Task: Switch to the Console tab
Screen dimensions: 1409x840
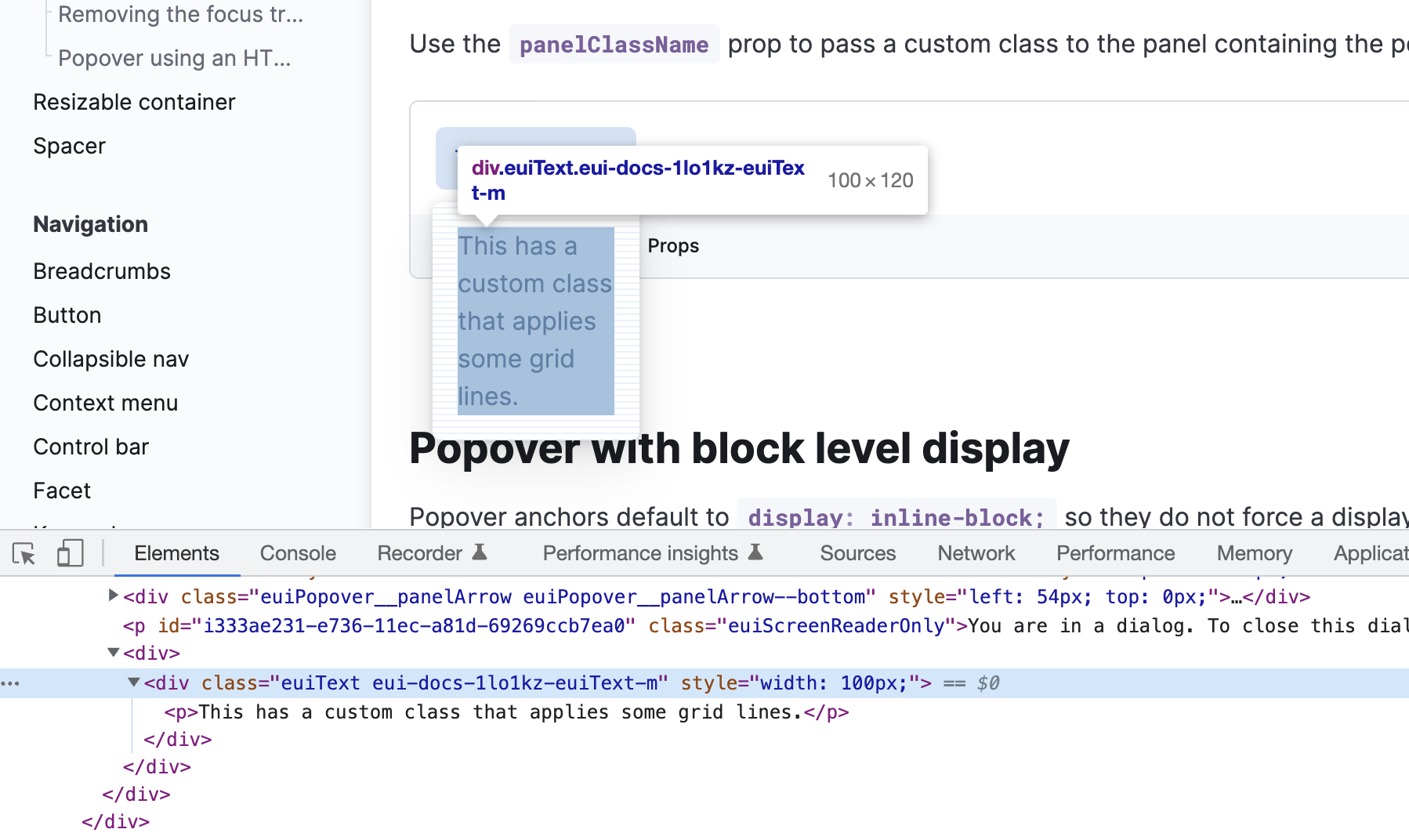Action: [298, 553]
